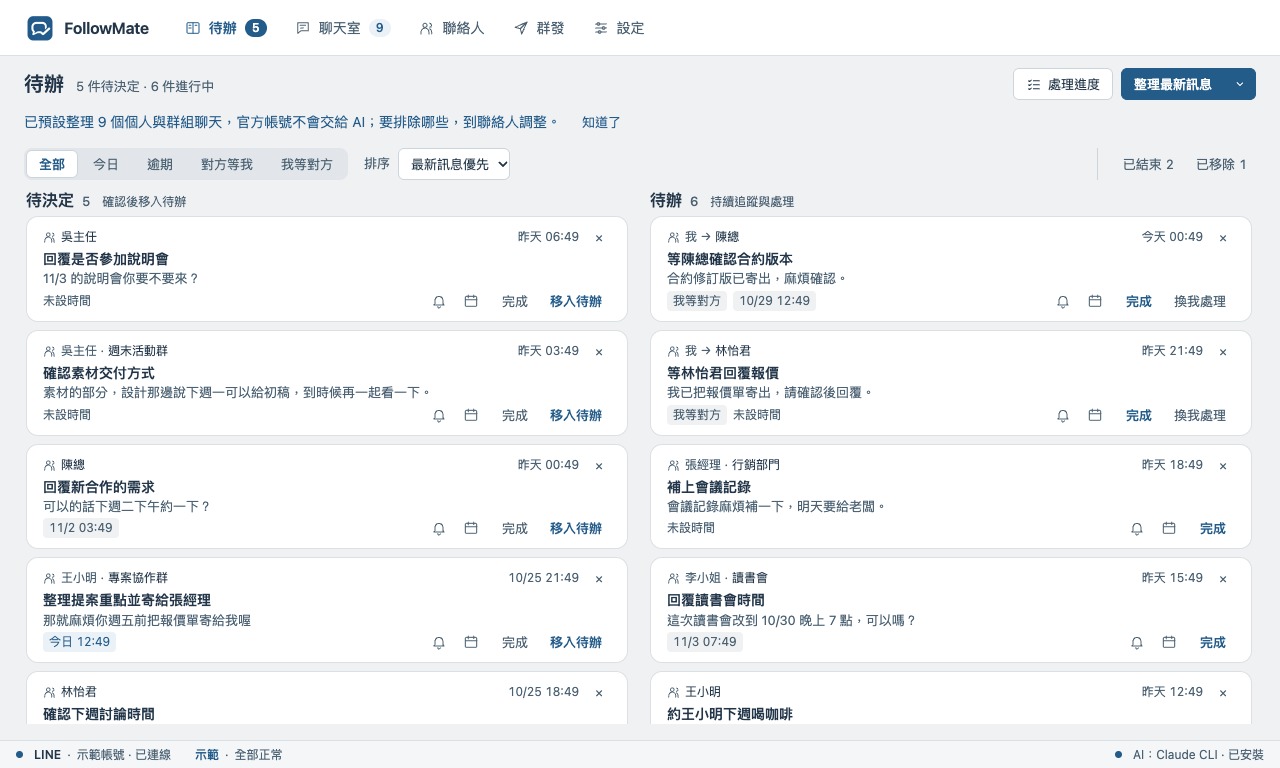Click calendar icon on 整理提案重點並寄給張經理 card
This screenshot has height=768, width=1280.
point(471,643)
